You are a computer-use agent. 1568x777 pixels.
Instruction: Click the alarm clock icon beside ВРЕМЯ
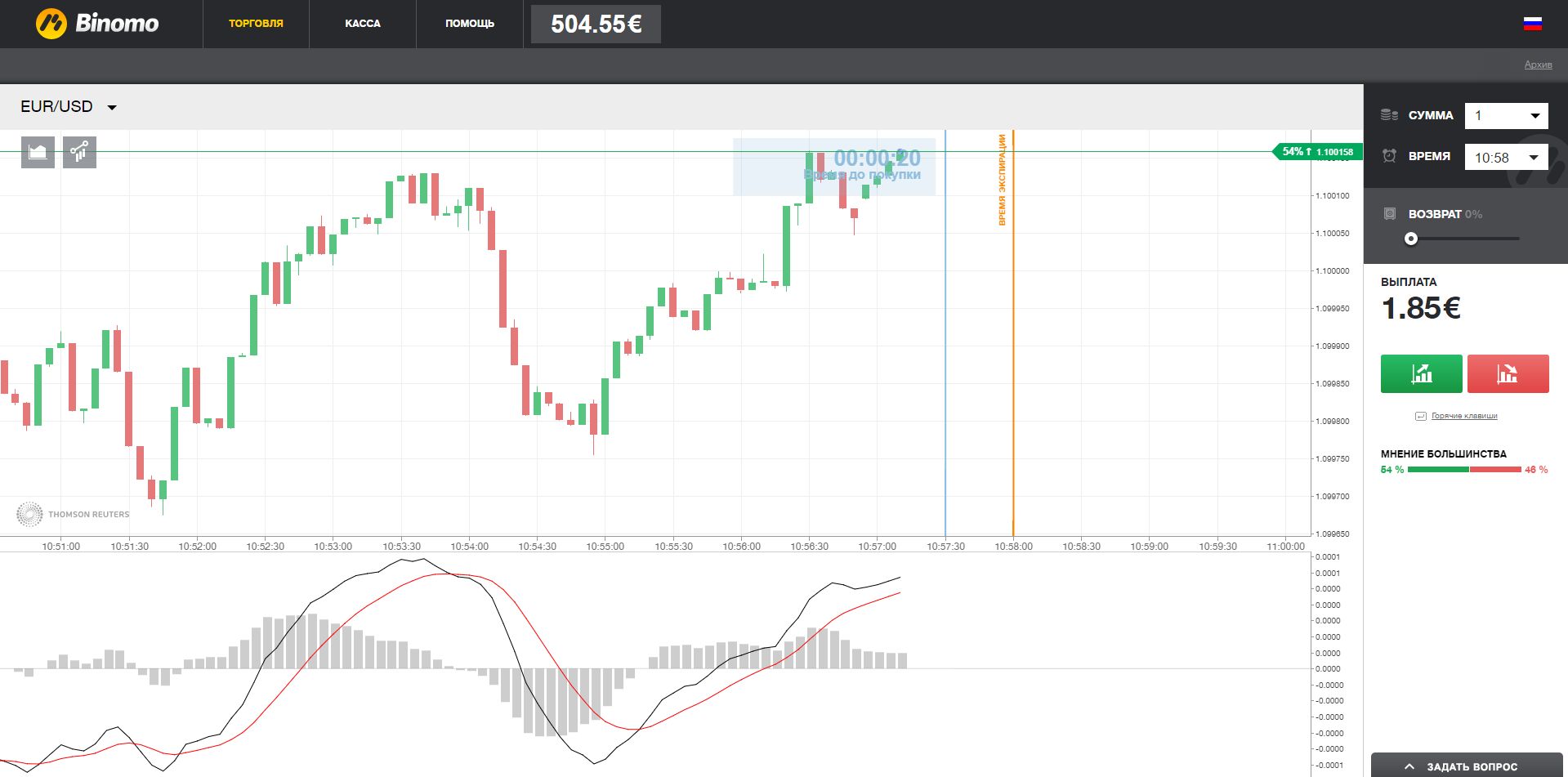1387,155
